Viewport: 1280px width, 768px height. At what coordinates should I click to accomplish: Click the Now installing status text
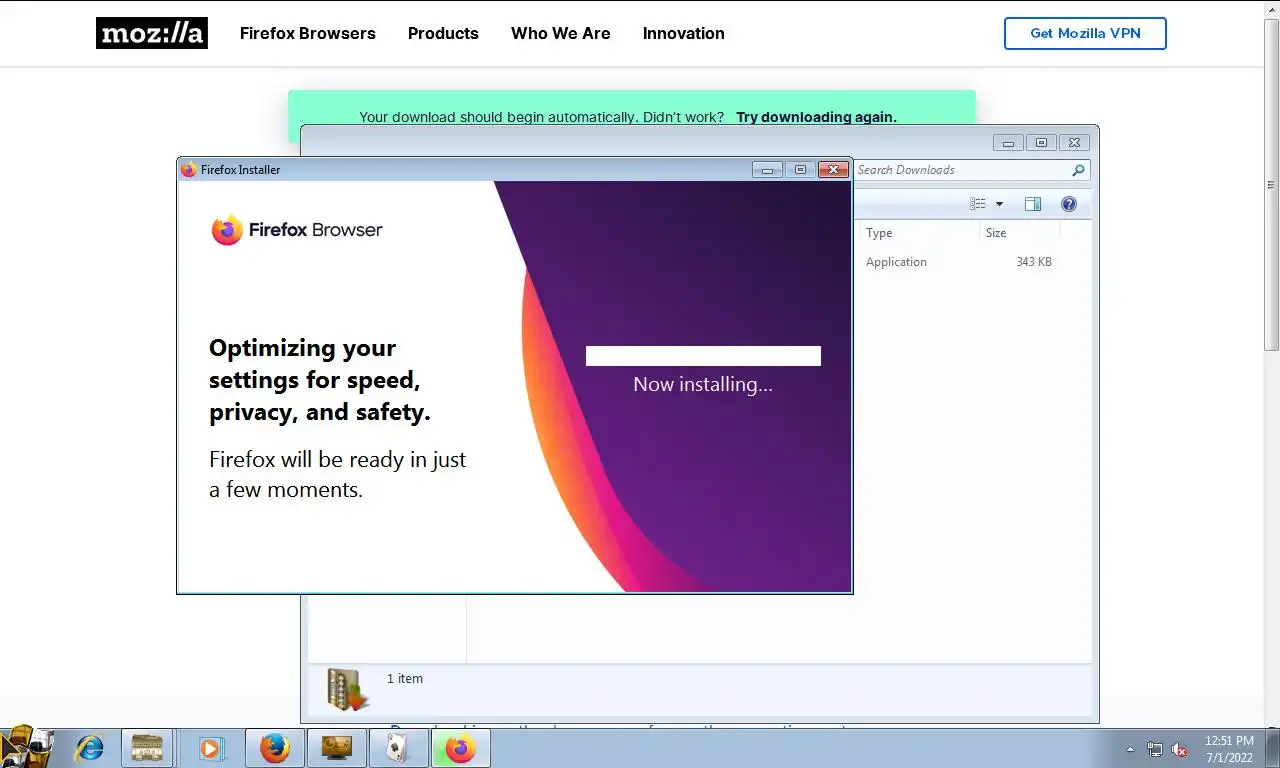pyautogui.click(x=703, y=384)
